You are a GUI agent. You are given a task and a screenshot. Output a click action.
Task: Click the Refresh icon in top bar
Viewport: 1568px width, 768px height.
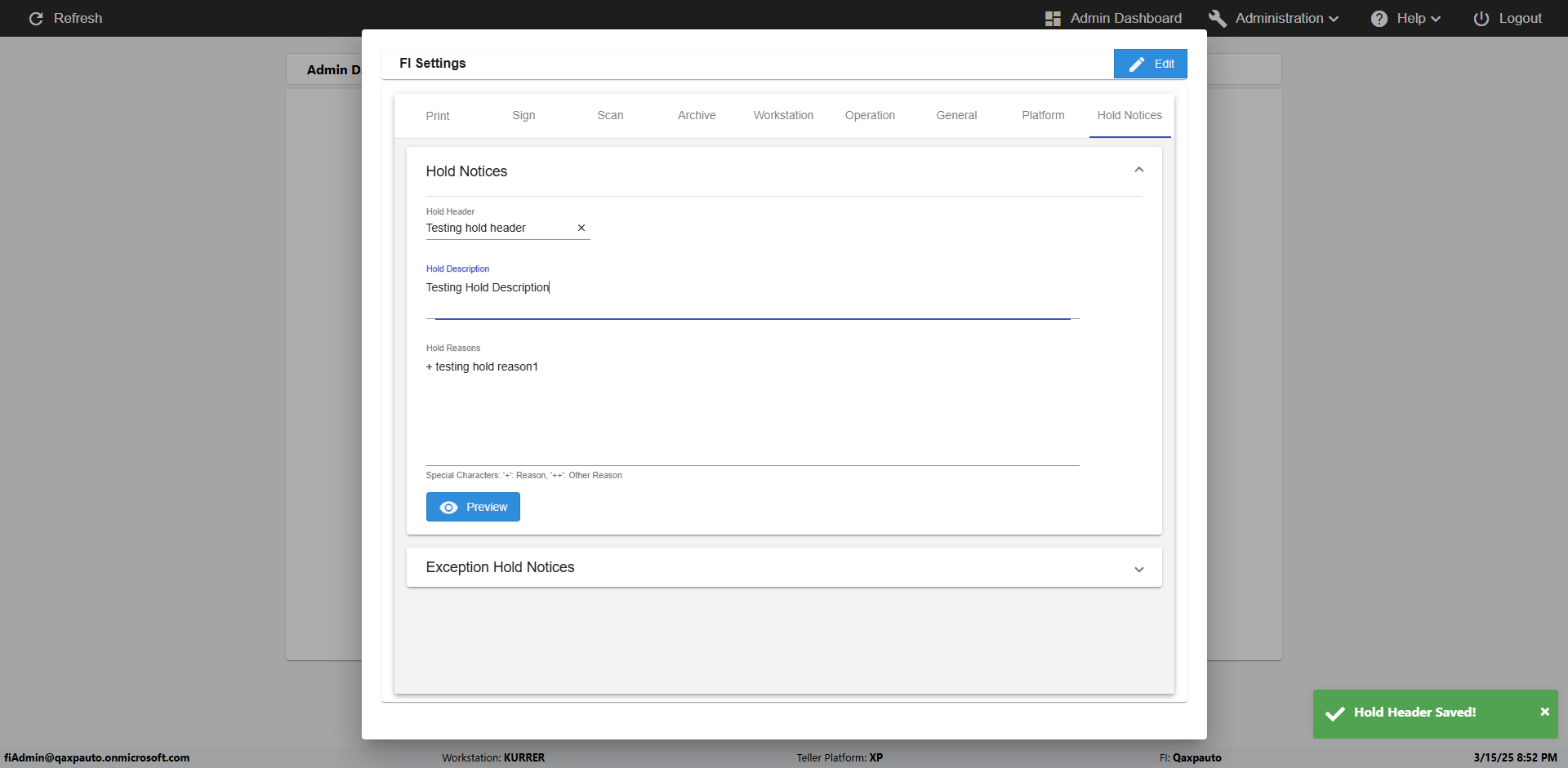click(x=36, y=18)
